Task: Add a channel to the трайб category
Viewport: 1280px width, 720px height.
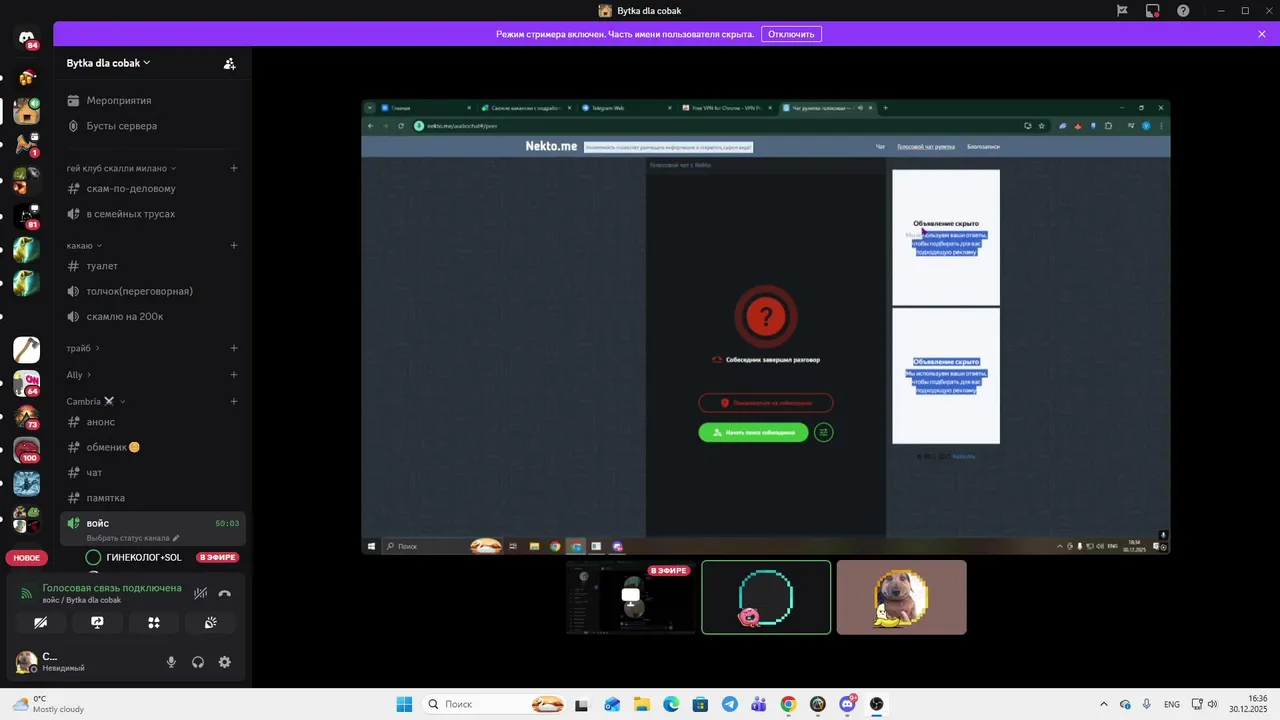Action: 234,348
